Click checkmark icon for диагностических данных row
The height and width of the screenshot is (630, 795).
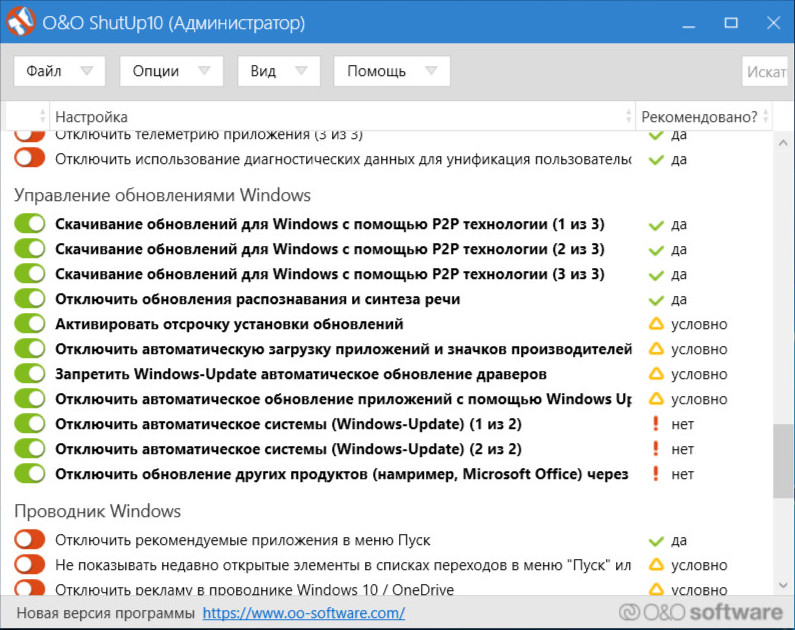[x=656, y=160]
